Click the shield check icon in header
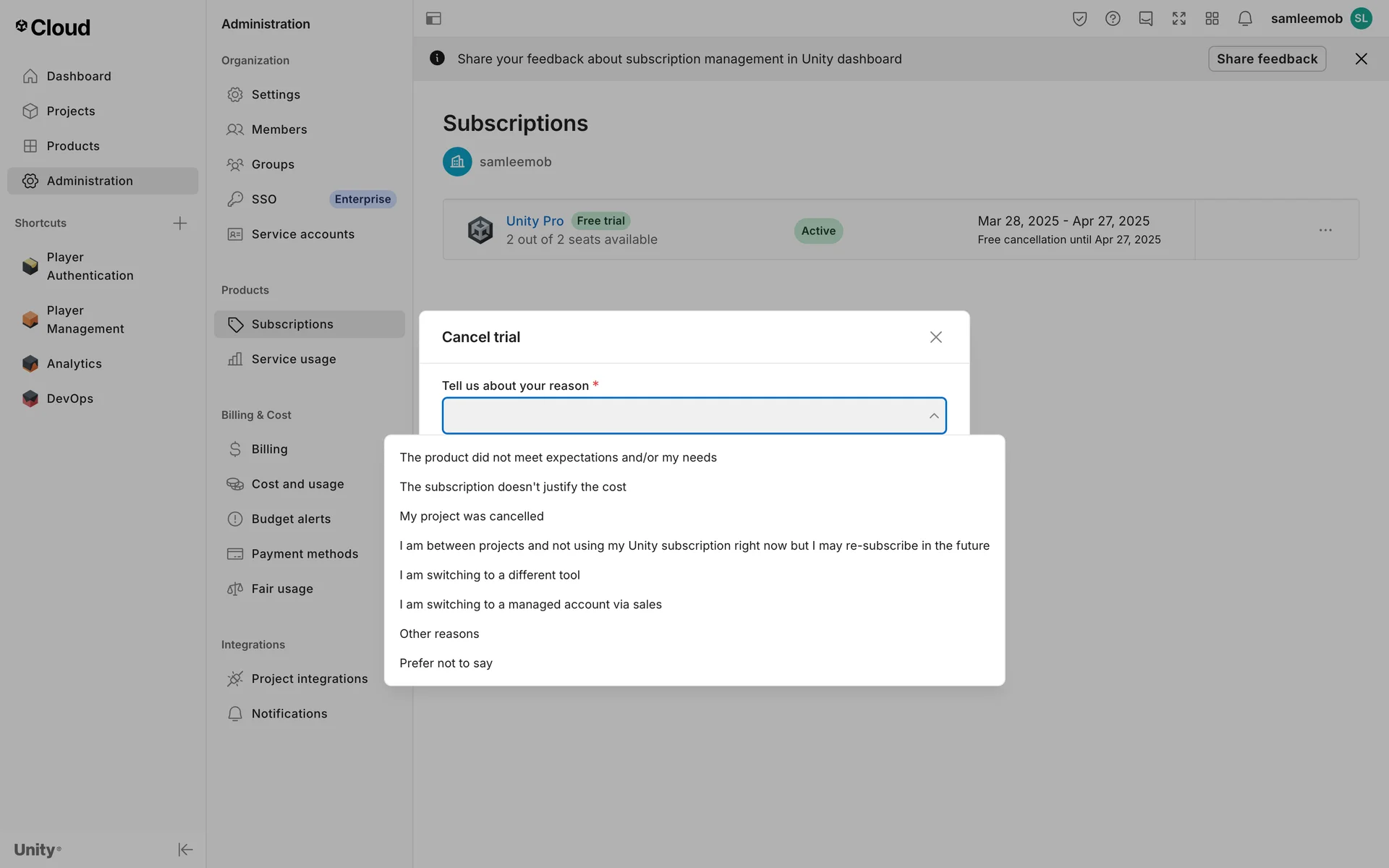 1079,19
